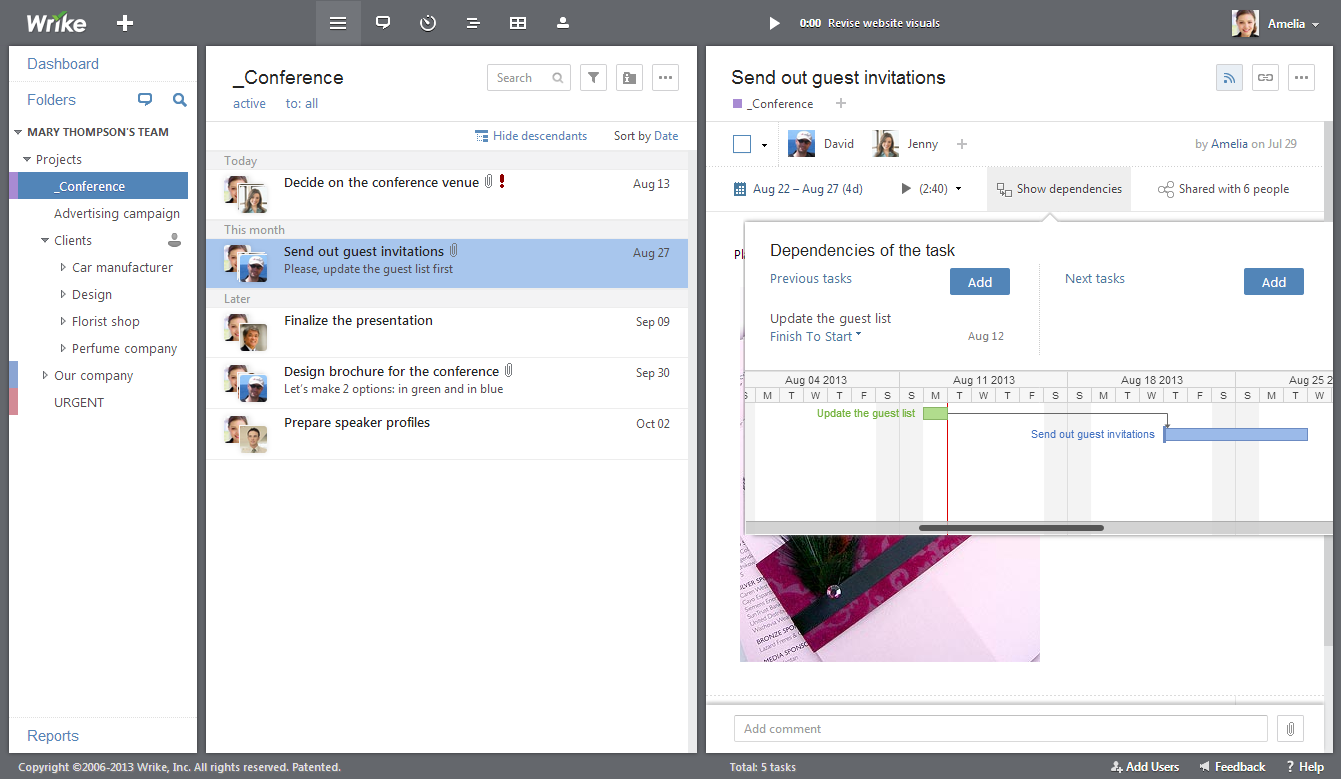Open task Decide on the conference venue
The height and width of the screenshot is (779, 1341).
(447, 194)
